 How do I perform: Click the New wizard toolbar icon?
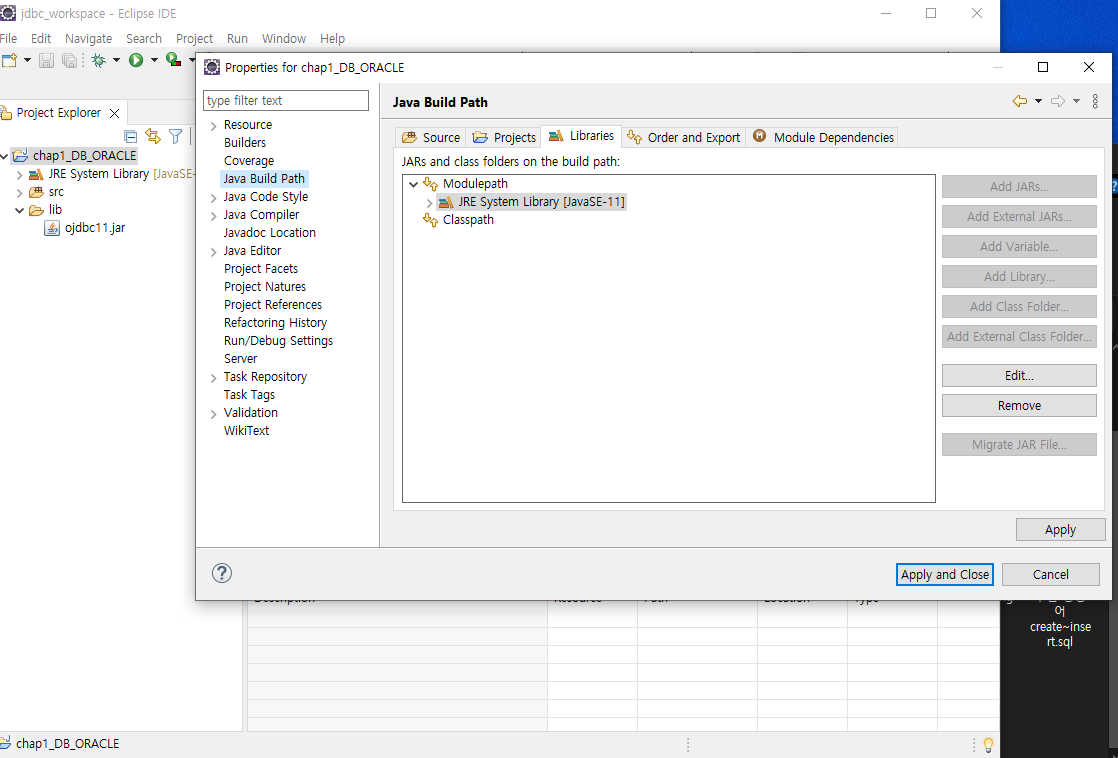click(x=9, y=61)
